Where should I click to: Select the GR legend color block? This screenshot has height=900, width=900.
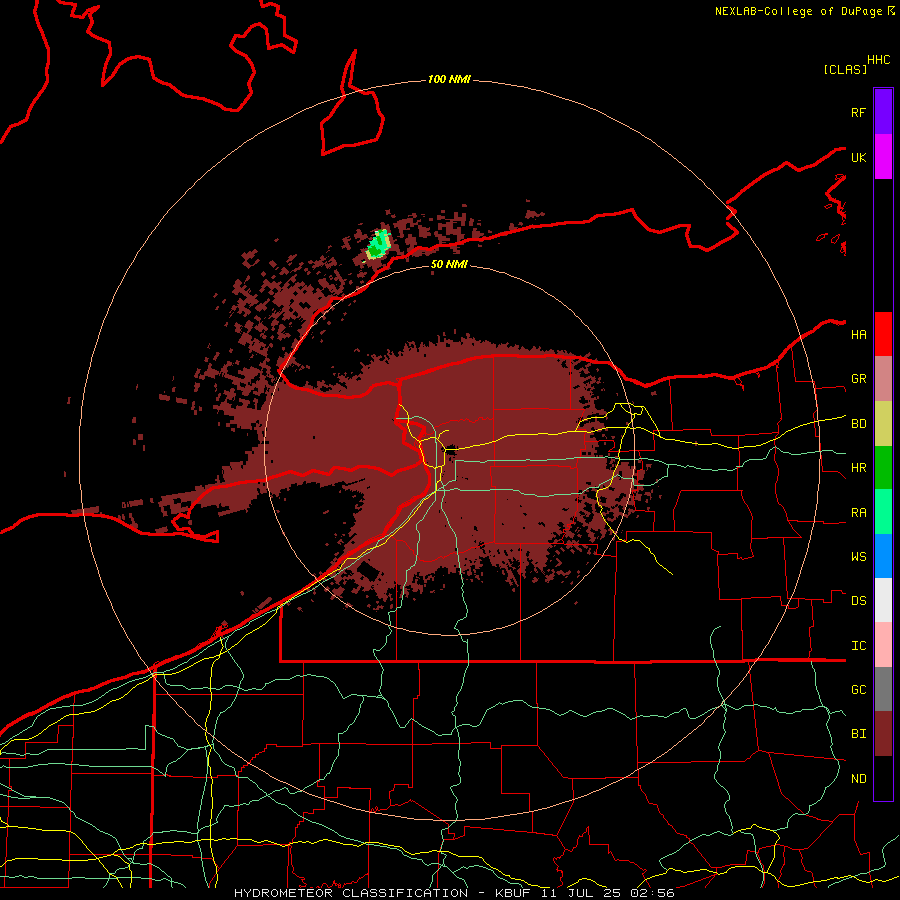coord(883,379)
